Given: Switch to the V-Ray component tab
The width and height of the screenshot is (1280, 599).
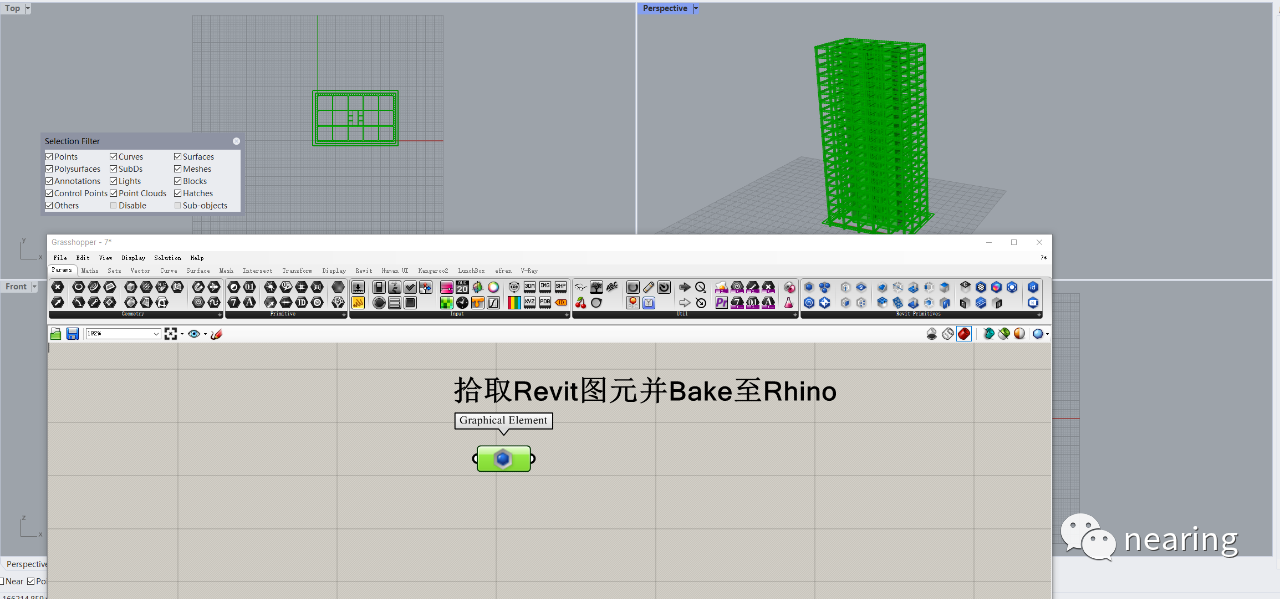Looking at the screenshot, I should pos(530,270).
